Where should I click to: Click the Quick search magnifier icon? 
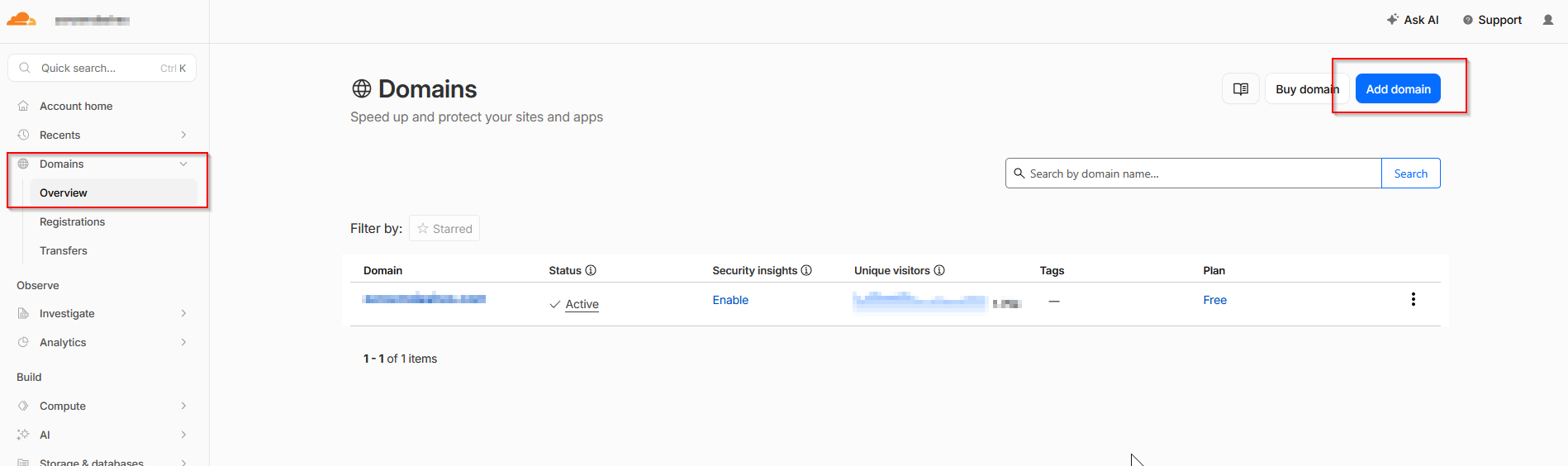click(x=25, y=68)
